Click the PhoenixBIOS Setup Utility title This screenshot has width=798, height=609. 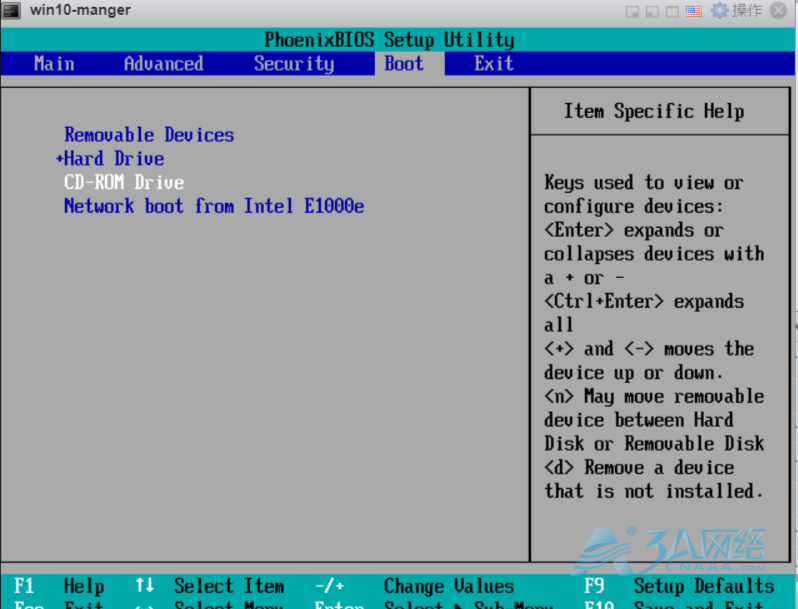tap(389, 40)
